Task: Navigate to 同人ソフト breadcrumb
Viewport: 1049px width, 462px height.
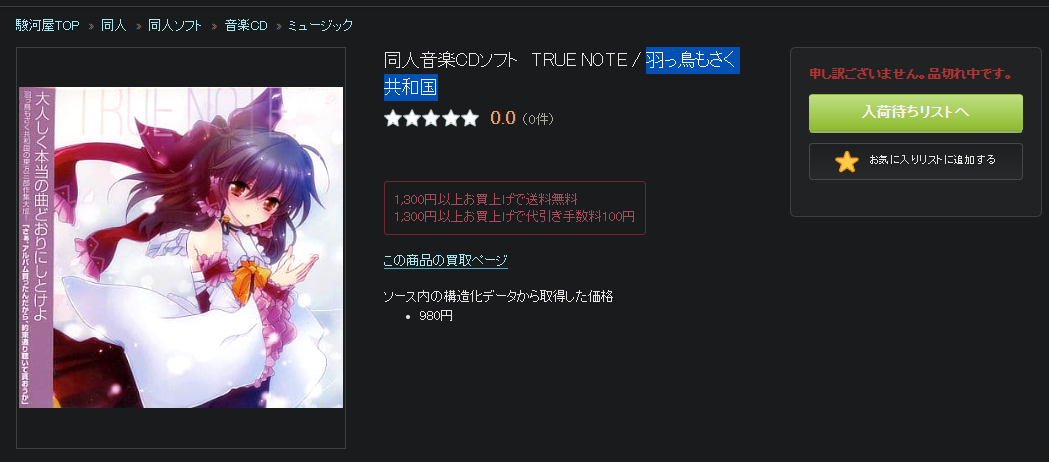Action: [175, 25]
